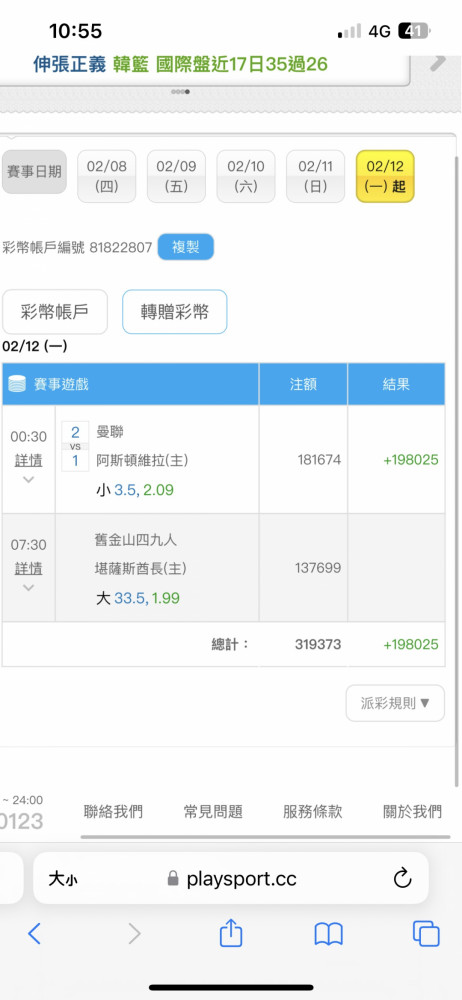Open Safari bookmarks book icon
Image resolution: width=462 pixels, height=1000 pixels.
click(x=329, y=934)
